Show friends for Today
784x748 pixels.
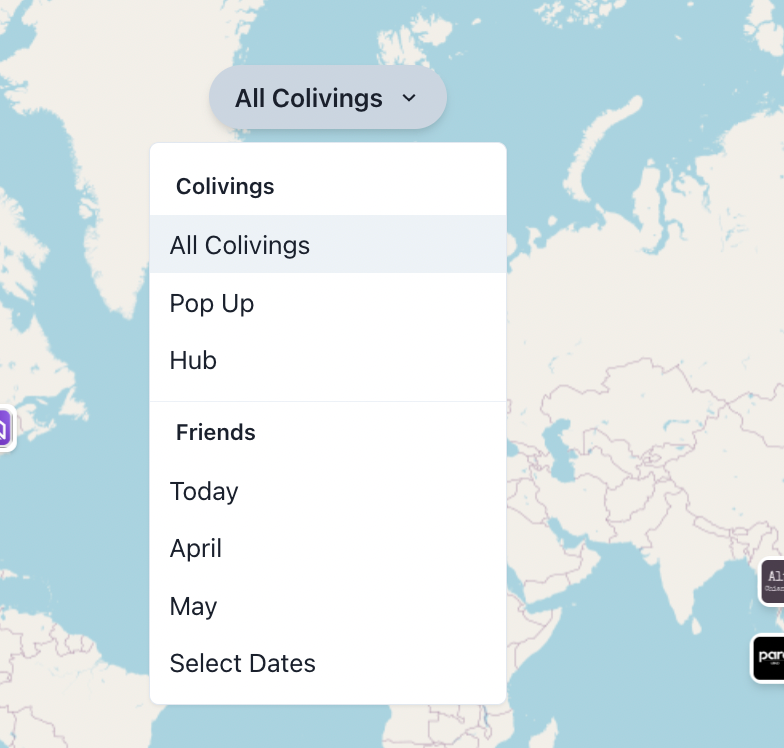(204, 491)
